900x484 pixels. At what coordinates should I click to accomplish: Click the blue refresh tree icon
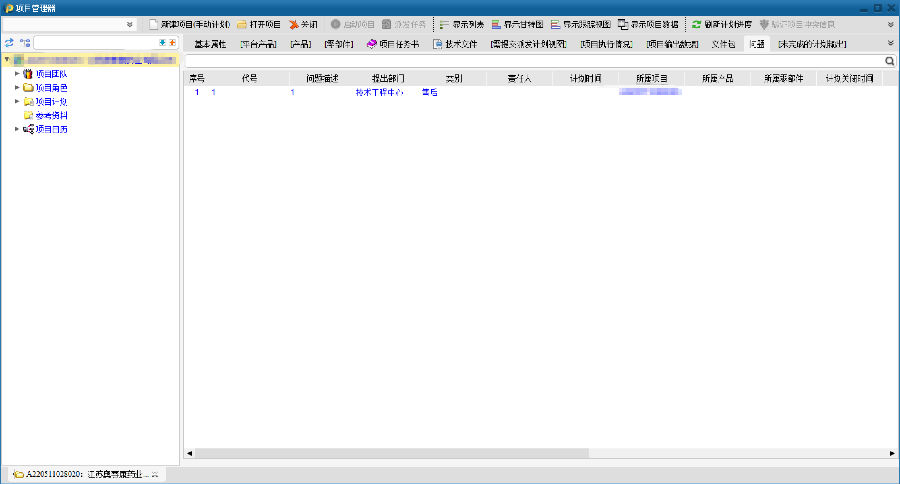9,42
